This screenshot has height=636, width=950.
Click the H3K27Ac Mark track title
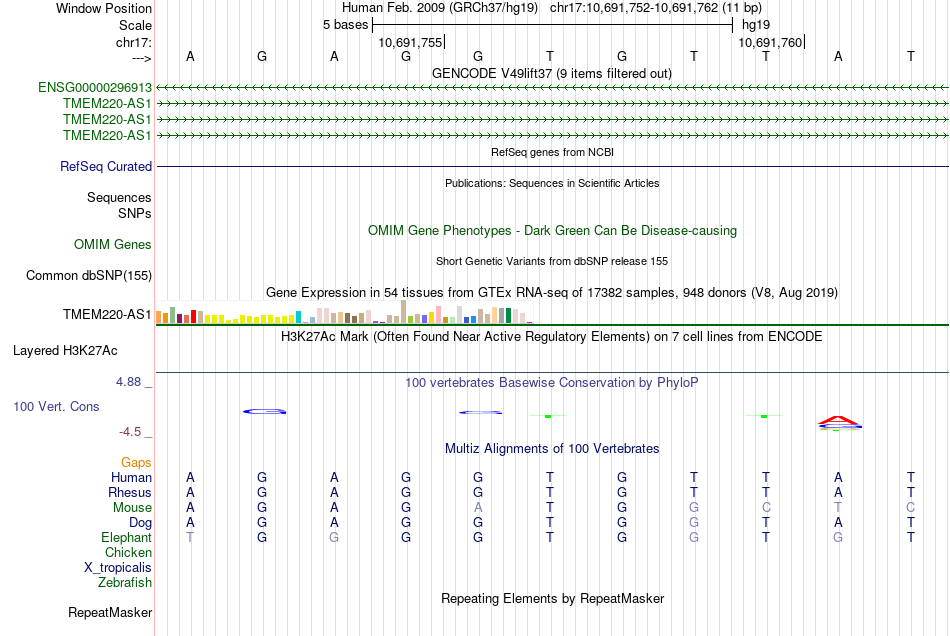pyautogui.click(x=552, y=337)
